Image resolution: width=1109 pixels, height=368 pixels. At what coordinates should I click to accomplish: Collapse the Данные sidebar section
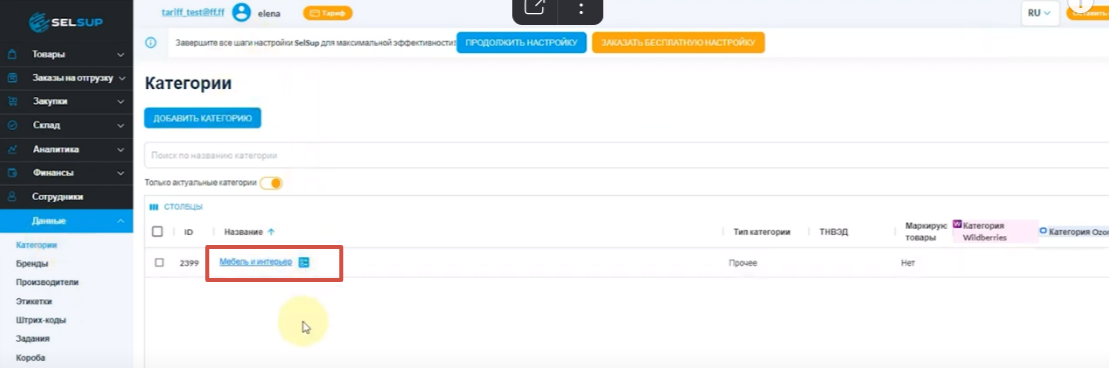66,221
